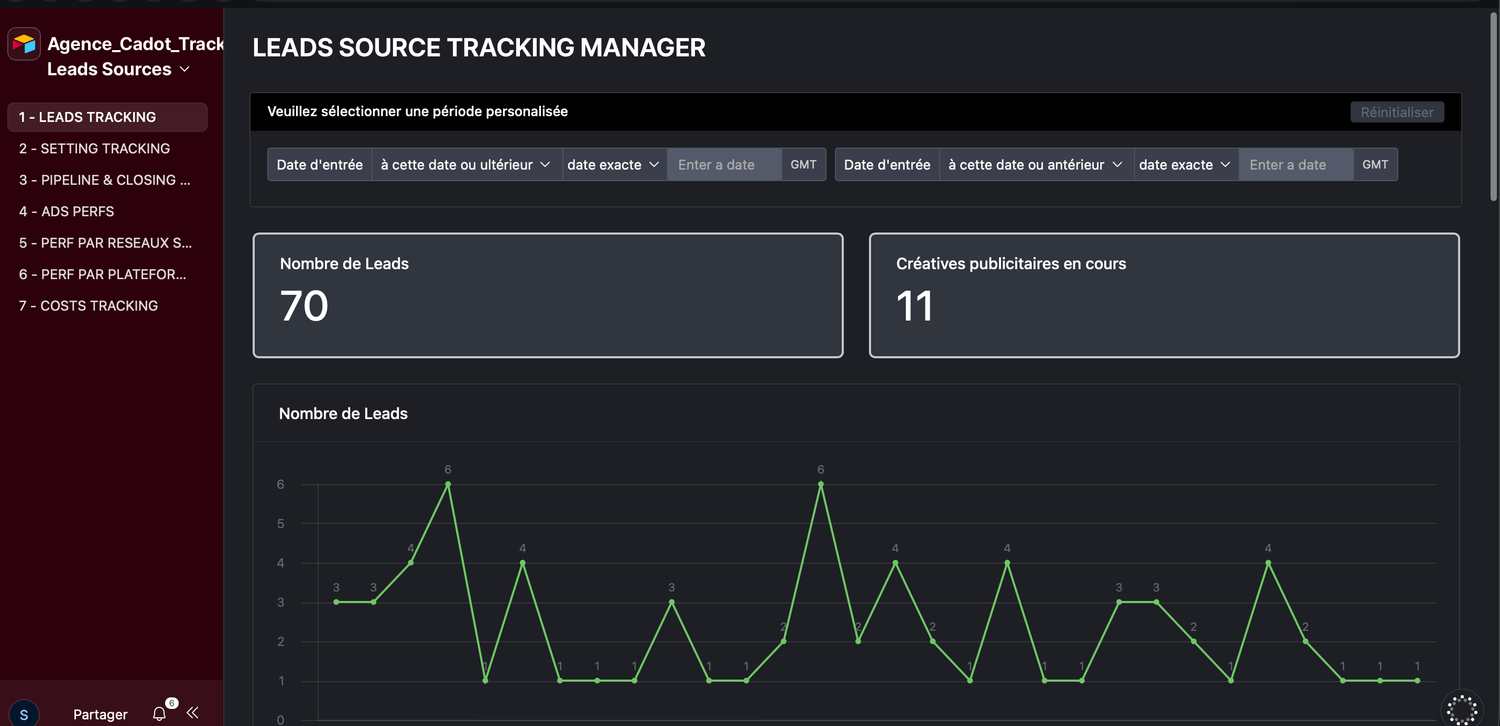Open the "à cette date ou antérieur" dropdown
The width and height of the screenshot is (1500, 726).
click(1035, 165)
